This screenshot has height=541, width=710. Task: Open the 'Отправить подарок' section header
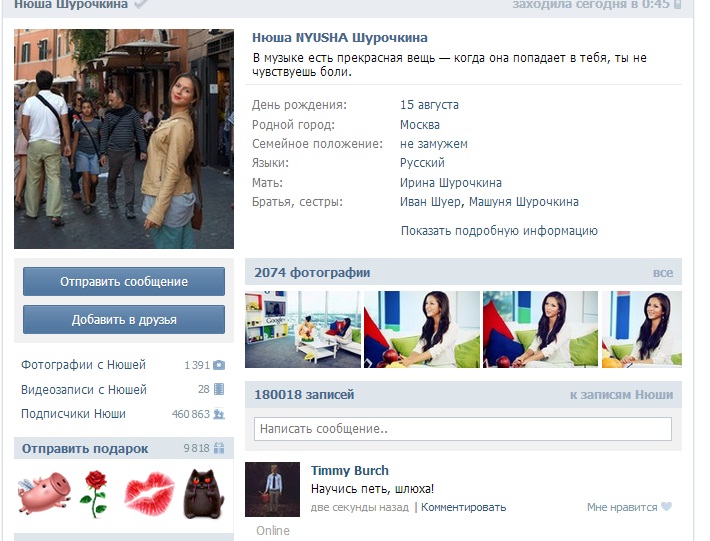pos(85,448)
